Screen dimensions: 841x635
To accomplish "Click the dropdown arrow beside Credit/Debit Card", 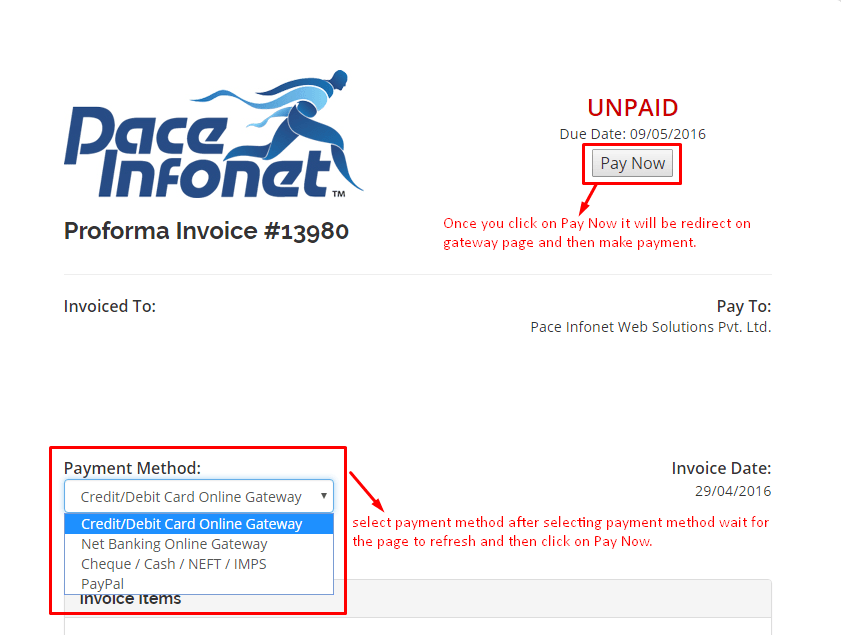I will click(x=324, y=496).
